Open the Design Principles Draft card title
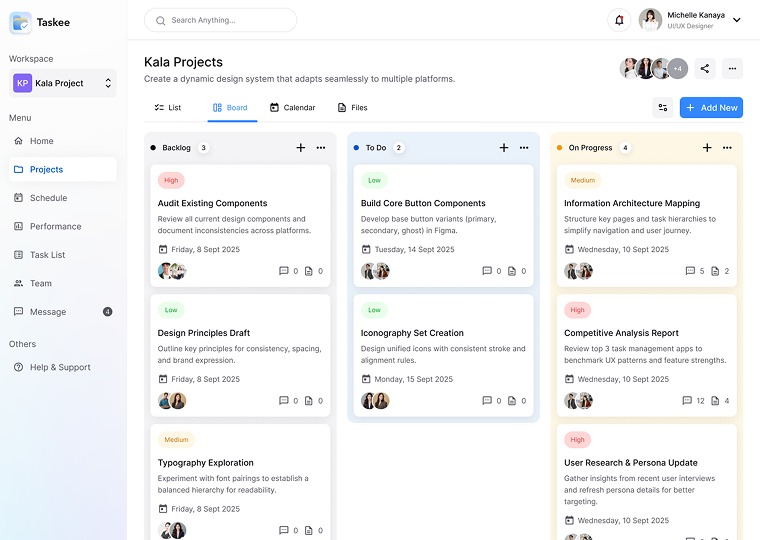Viewport: 760px width, 540px height. tap(204, 333)
